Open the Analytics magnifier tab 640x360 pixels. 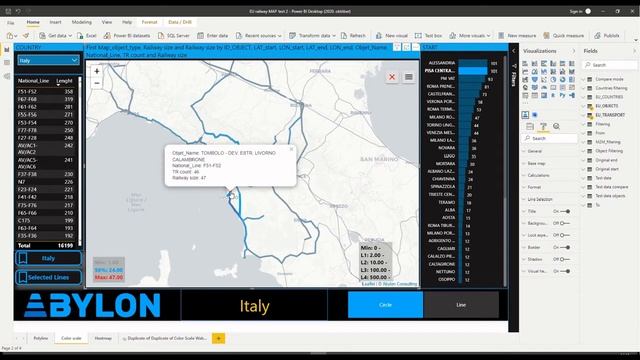pyautogui.click(x=556, y=127)
